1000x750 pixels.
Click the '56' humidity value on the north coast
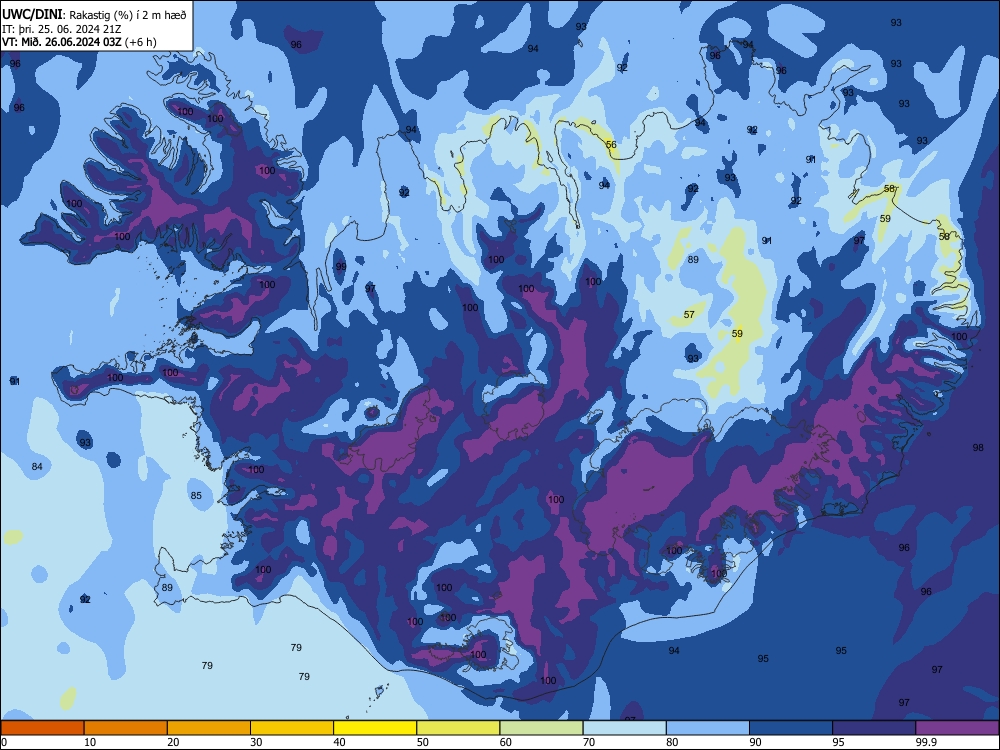611,145
